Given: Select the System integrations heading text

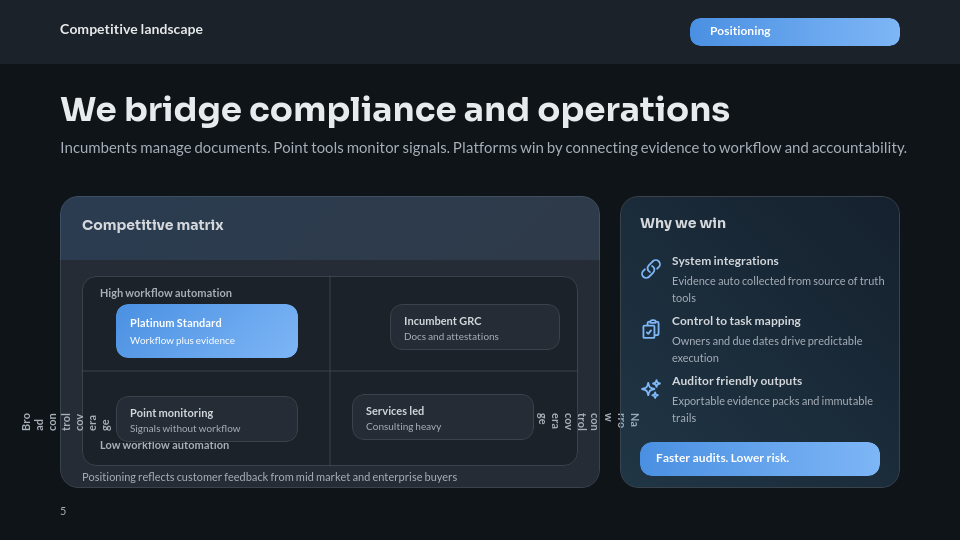Looking at the screenshot, I should coord(725,261).
